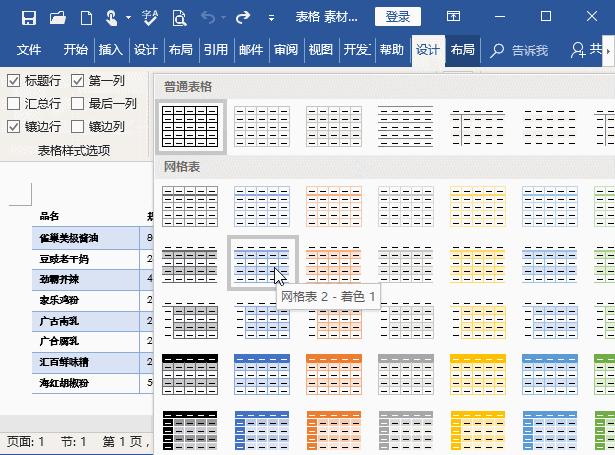This screenshot has height=455, width=615.
Task: Choose yellow Grid Table 2 style
Action: coord(478,263)
